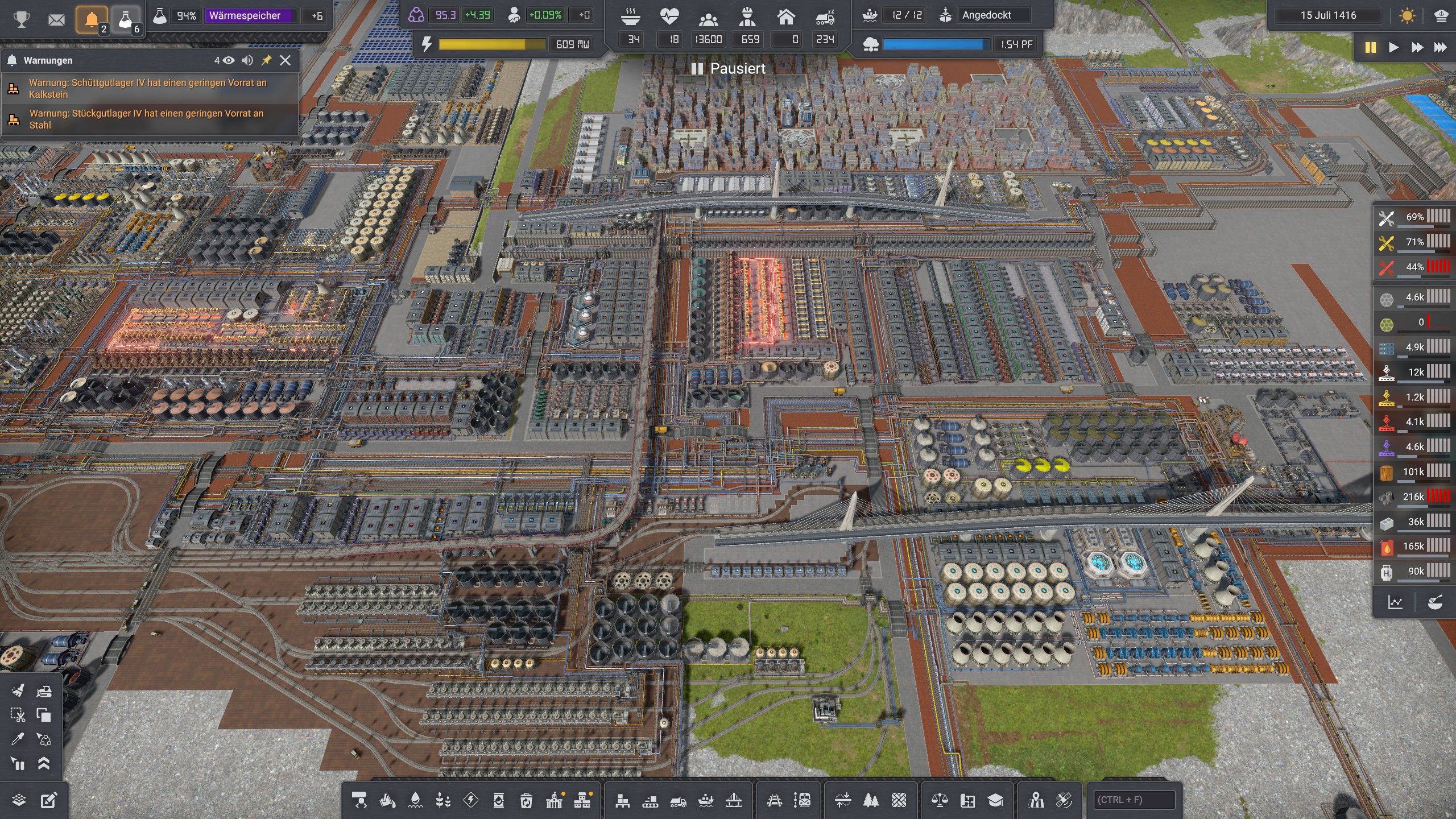The width and height of the screenshot is (1456, 819).
Task: Open the statistics chart icon
Action: click(x=1395, y=603)
